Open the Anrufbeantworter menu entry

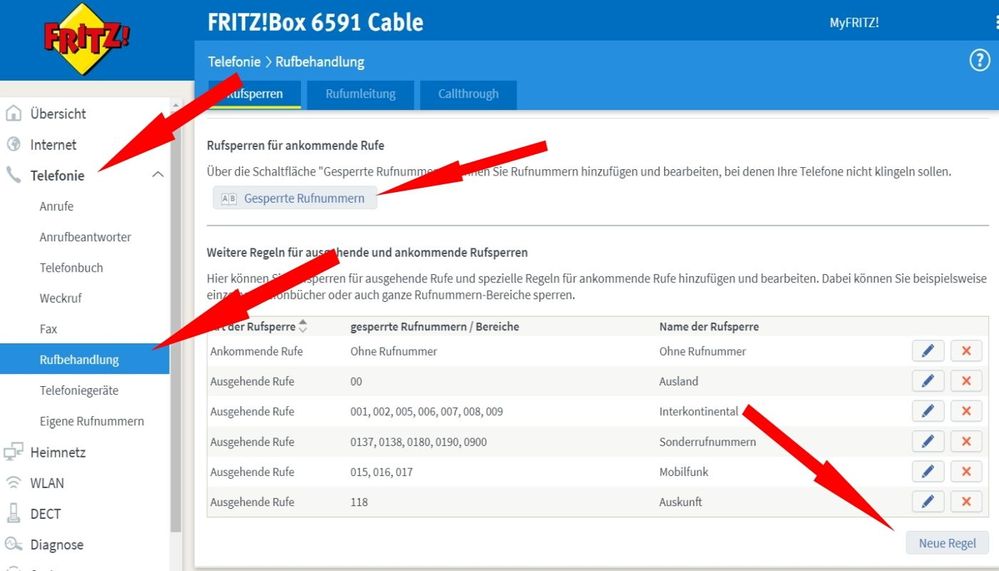tap(85, 236)
